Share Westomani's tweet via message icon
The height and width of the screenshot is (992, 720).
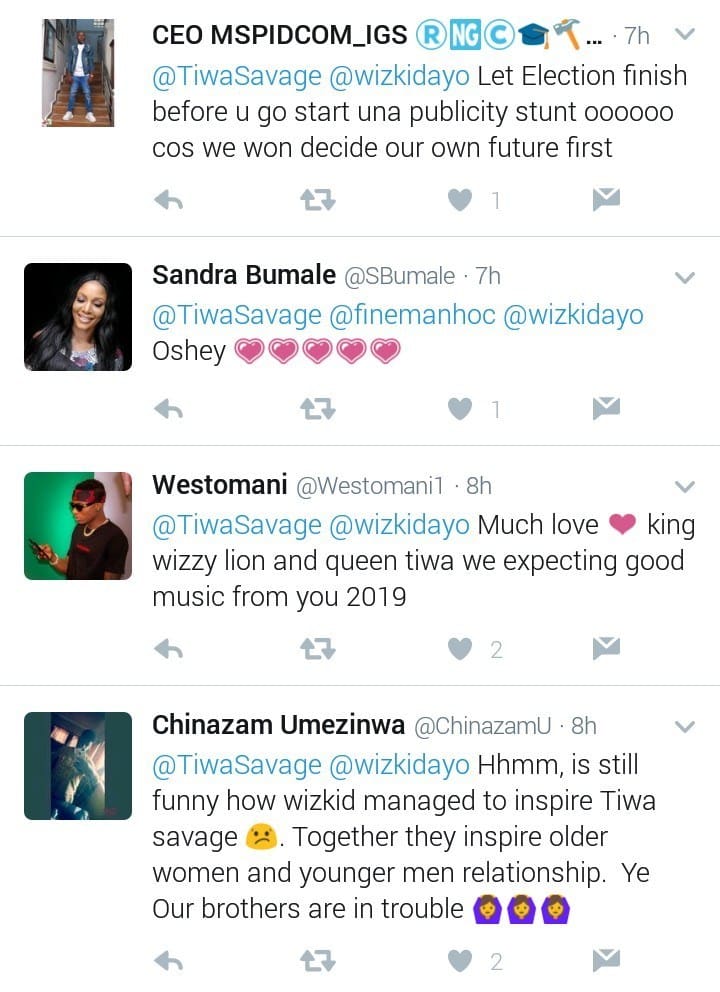pyautogui.click(x=606, y=650)
